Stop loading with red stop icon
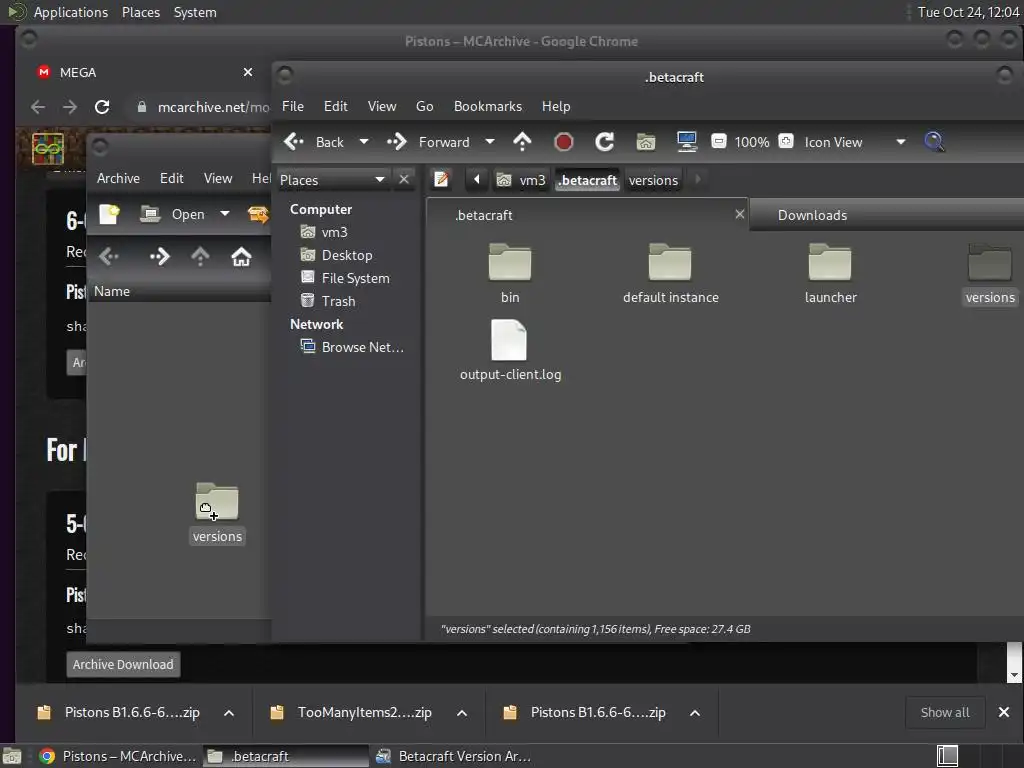Viewport: 1024px width, 768px height. click(564, 142)
